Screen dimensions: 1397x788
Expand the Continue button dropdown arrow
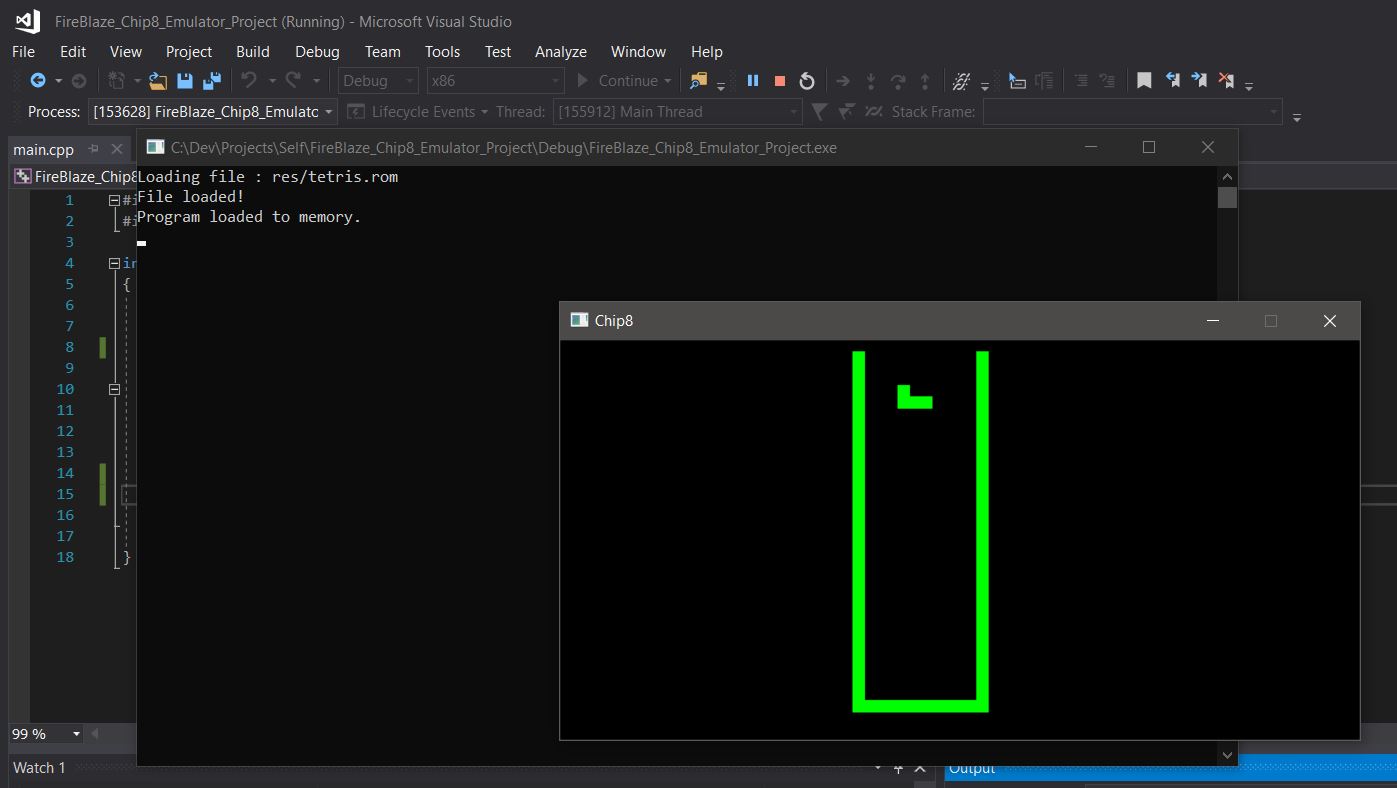tap(666, 80)
